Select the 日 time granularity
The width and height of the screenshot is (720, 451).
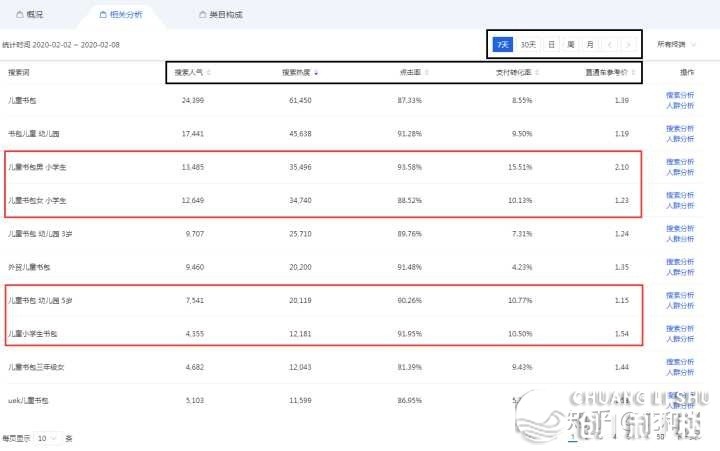pyautogui.click(x=551, y=45)
